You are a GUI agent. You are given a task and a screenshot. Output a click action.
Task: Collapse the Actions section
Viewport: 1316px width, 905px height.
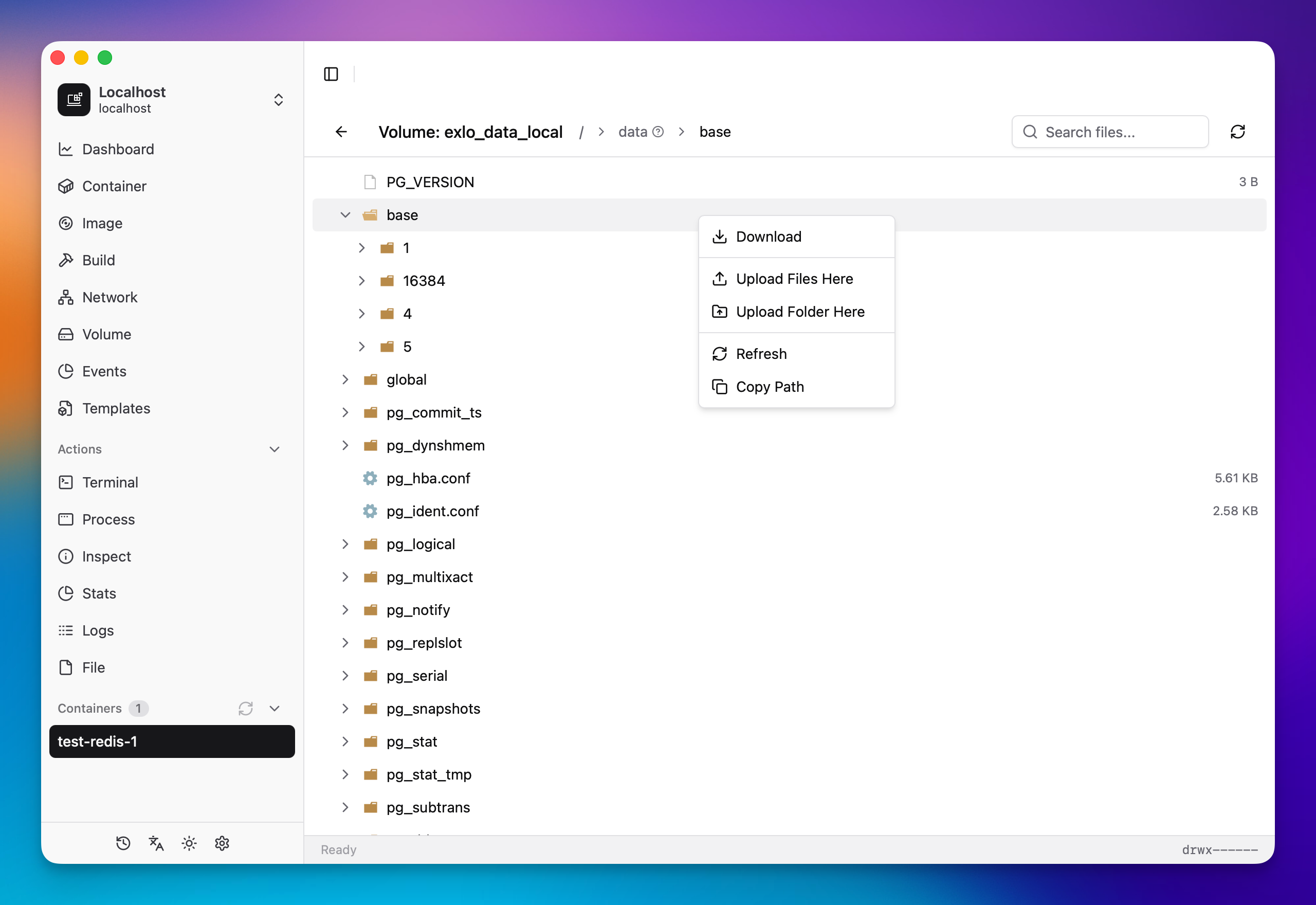(x=275, y=448)
